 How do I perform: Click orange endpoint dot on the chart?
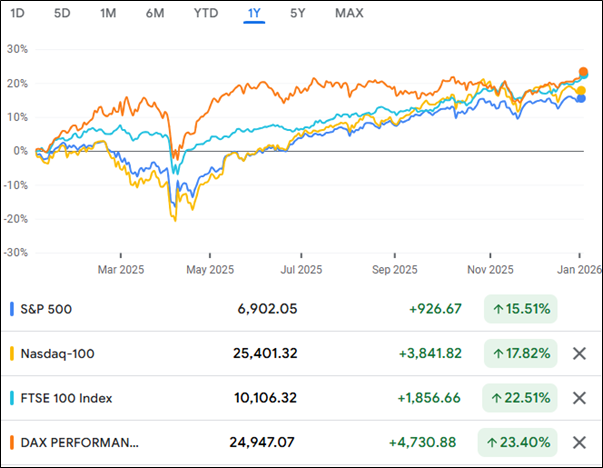(x=584, y=72)
